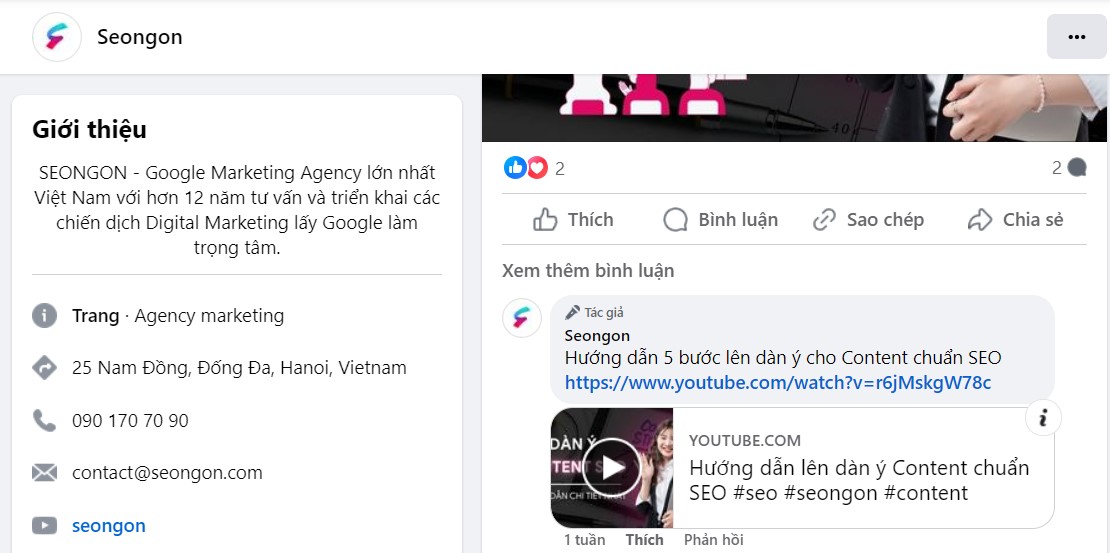Click comment text Hướng dẫn 5 bước
This screenshot has height=553, width=1110.
tap(783, 358)
